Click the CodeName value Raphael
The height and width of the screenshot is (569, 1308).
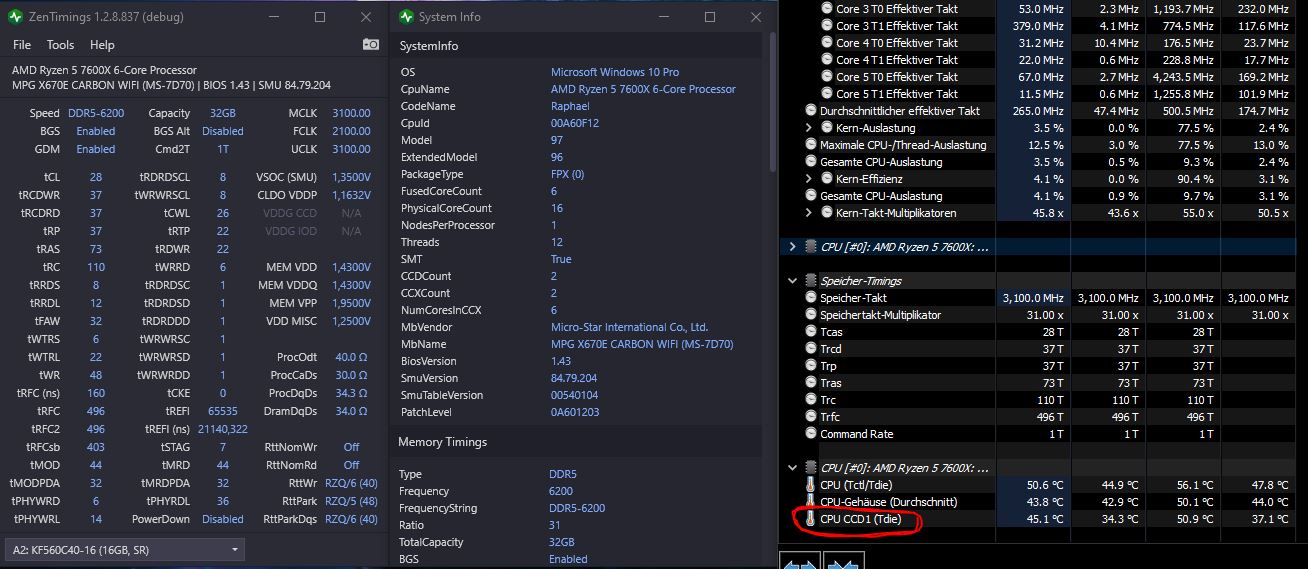pyautogui.click(x=570, y=106)
